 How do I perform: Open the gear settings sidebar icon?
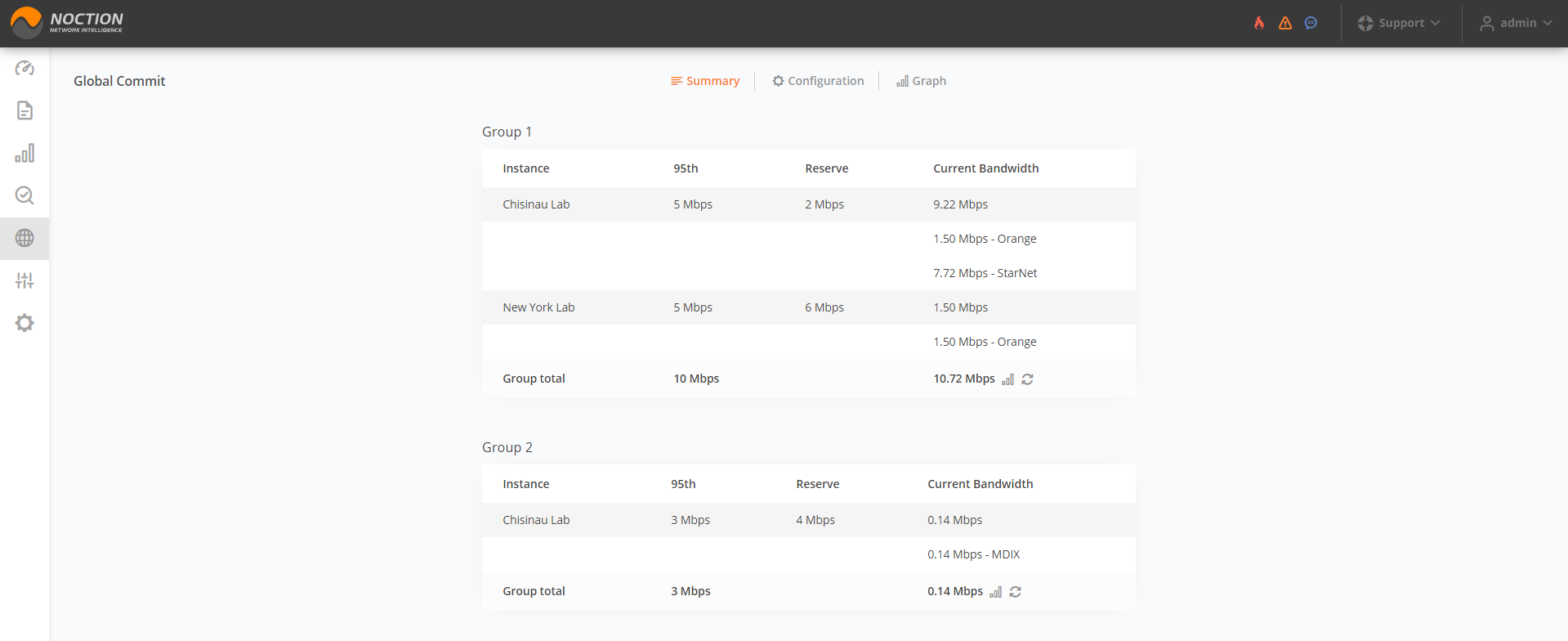coord(25,323)
